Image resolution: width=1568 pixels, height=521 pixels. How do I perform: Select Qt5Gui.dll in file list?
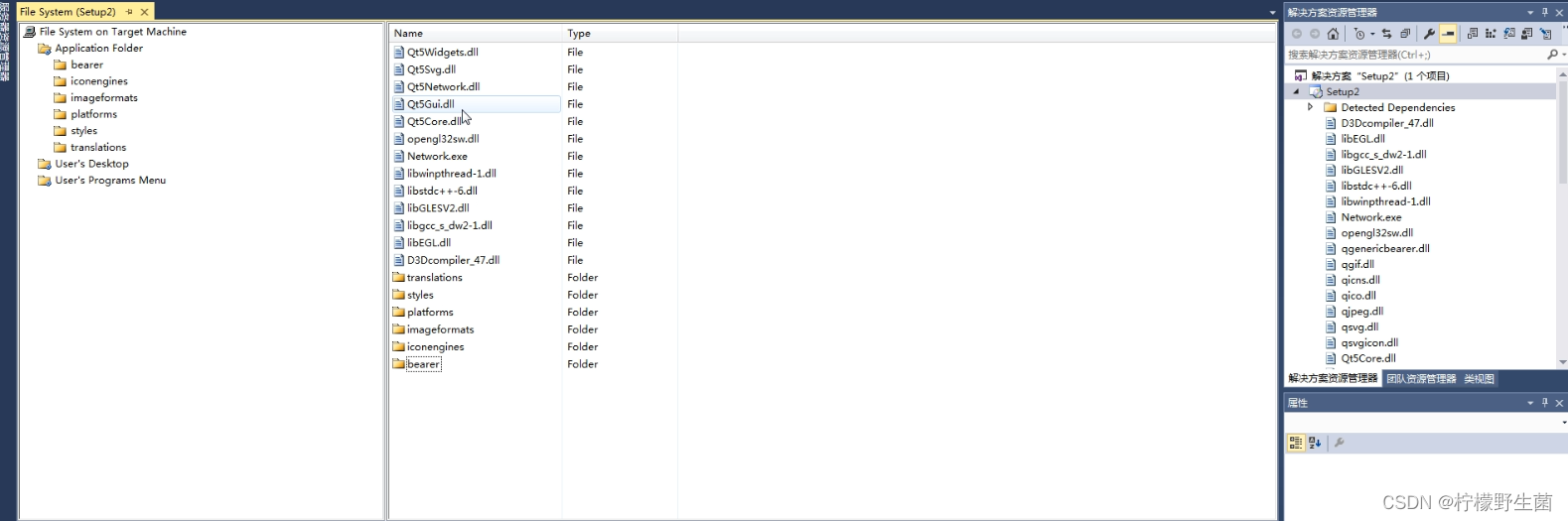[x=430, y=104]
